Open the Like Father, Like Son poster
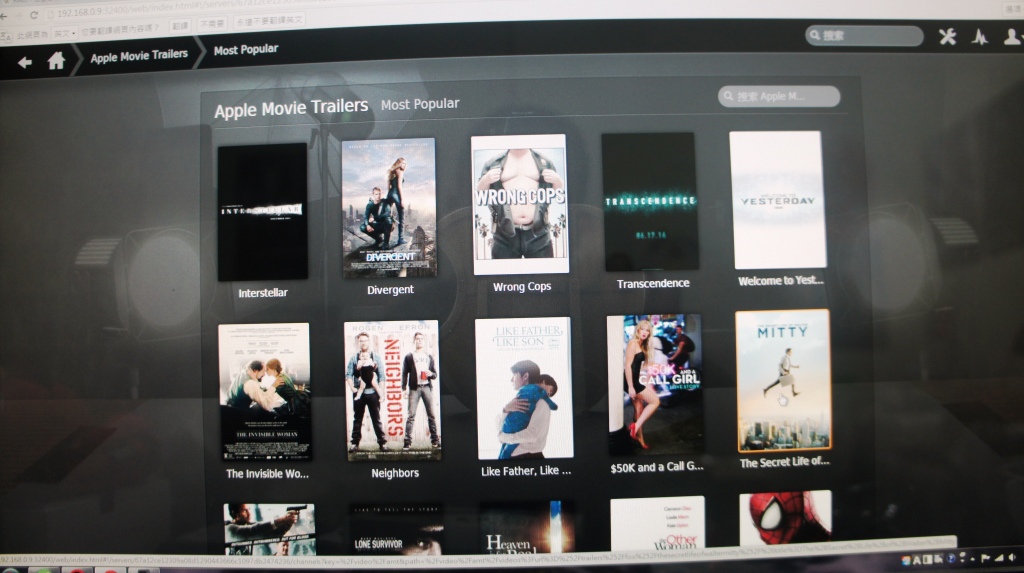 [x=524, y=387]
